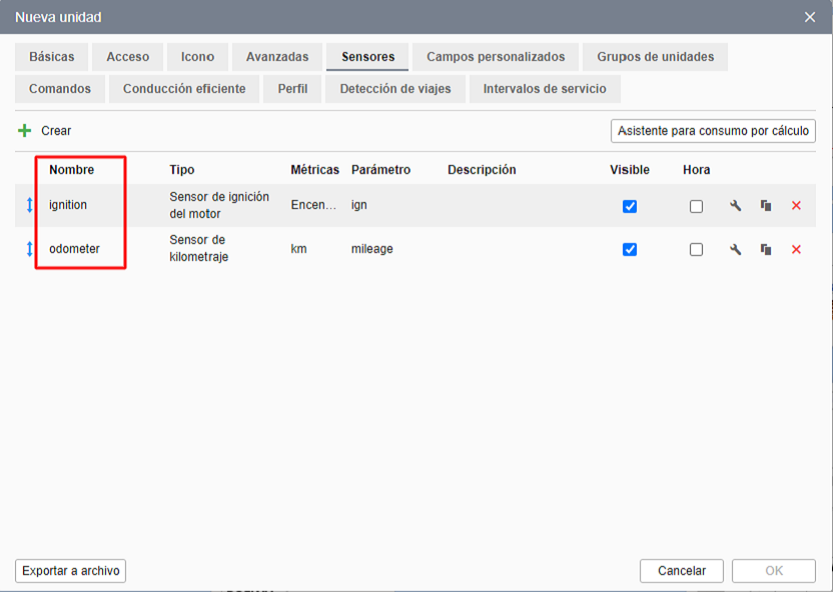Switch to Intervalos de servicio tab
833x592 pixels.
coord(545,89)
